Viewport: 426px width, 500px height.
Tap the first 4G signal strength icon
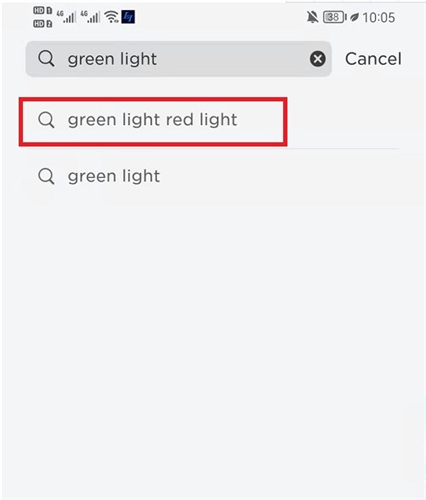pyautogui.click(x=66, y=17)
